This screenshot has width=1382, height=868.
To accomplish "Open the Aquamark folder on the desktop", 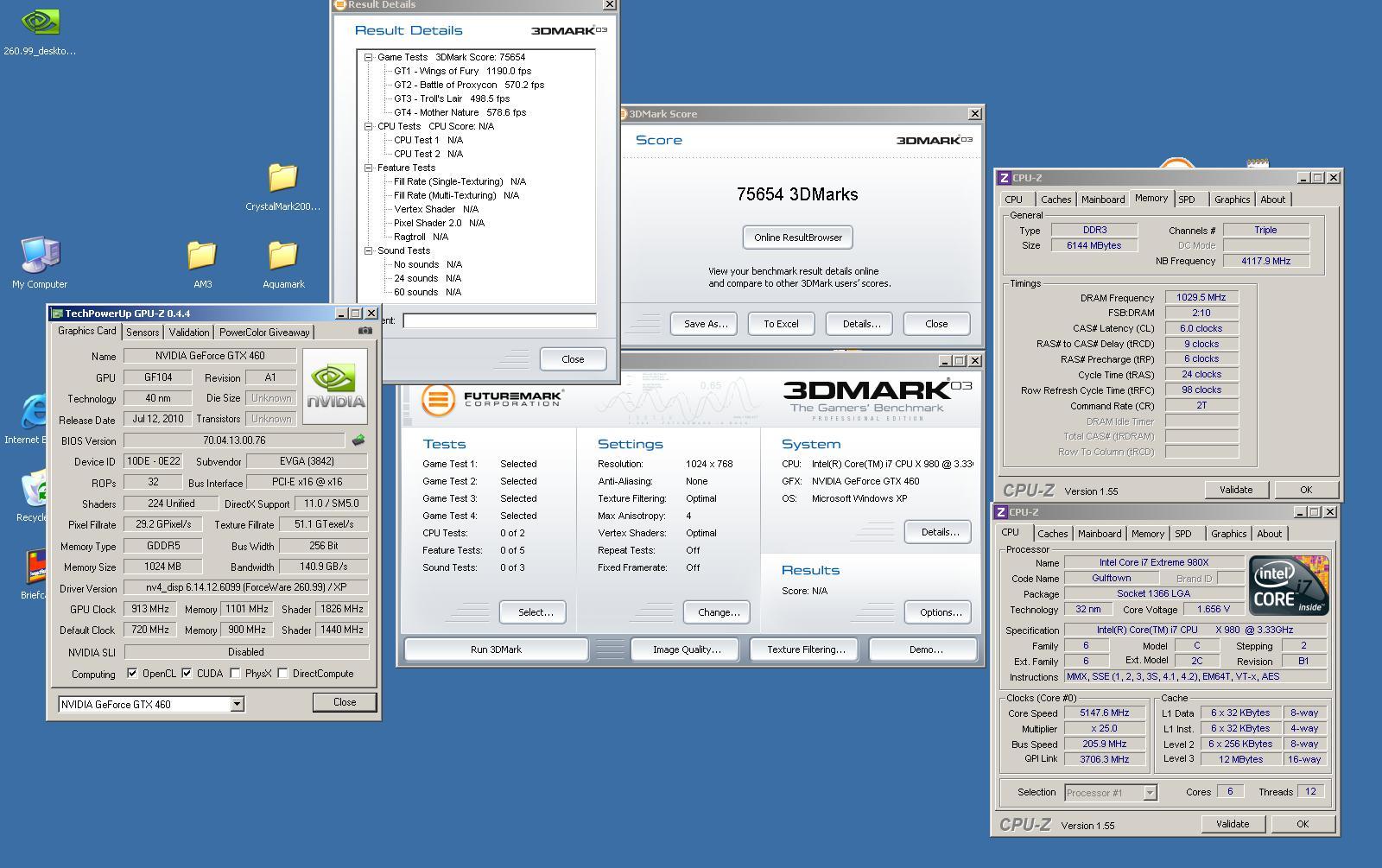I will (283, 264).
